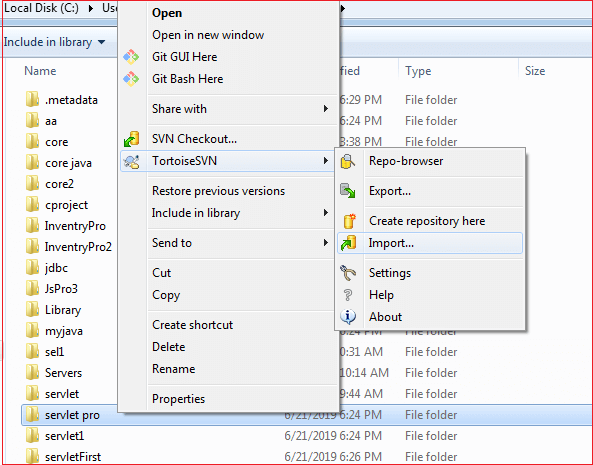Click the cproject folder icon
Image resolution: width=593 pixels, height=465 pixels.
[x=32, y=205]
